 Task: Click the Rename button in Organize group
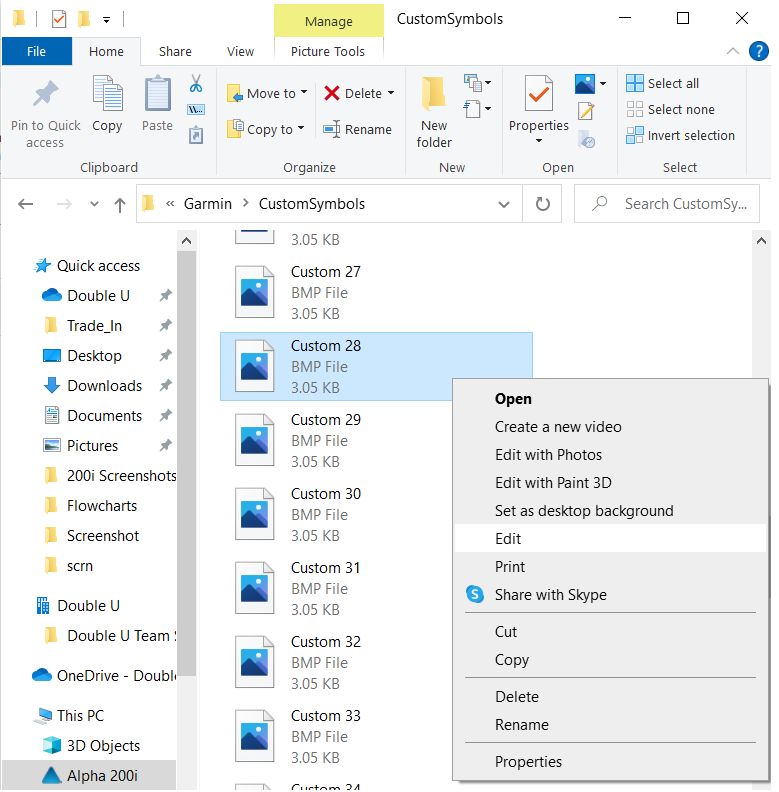357,129
